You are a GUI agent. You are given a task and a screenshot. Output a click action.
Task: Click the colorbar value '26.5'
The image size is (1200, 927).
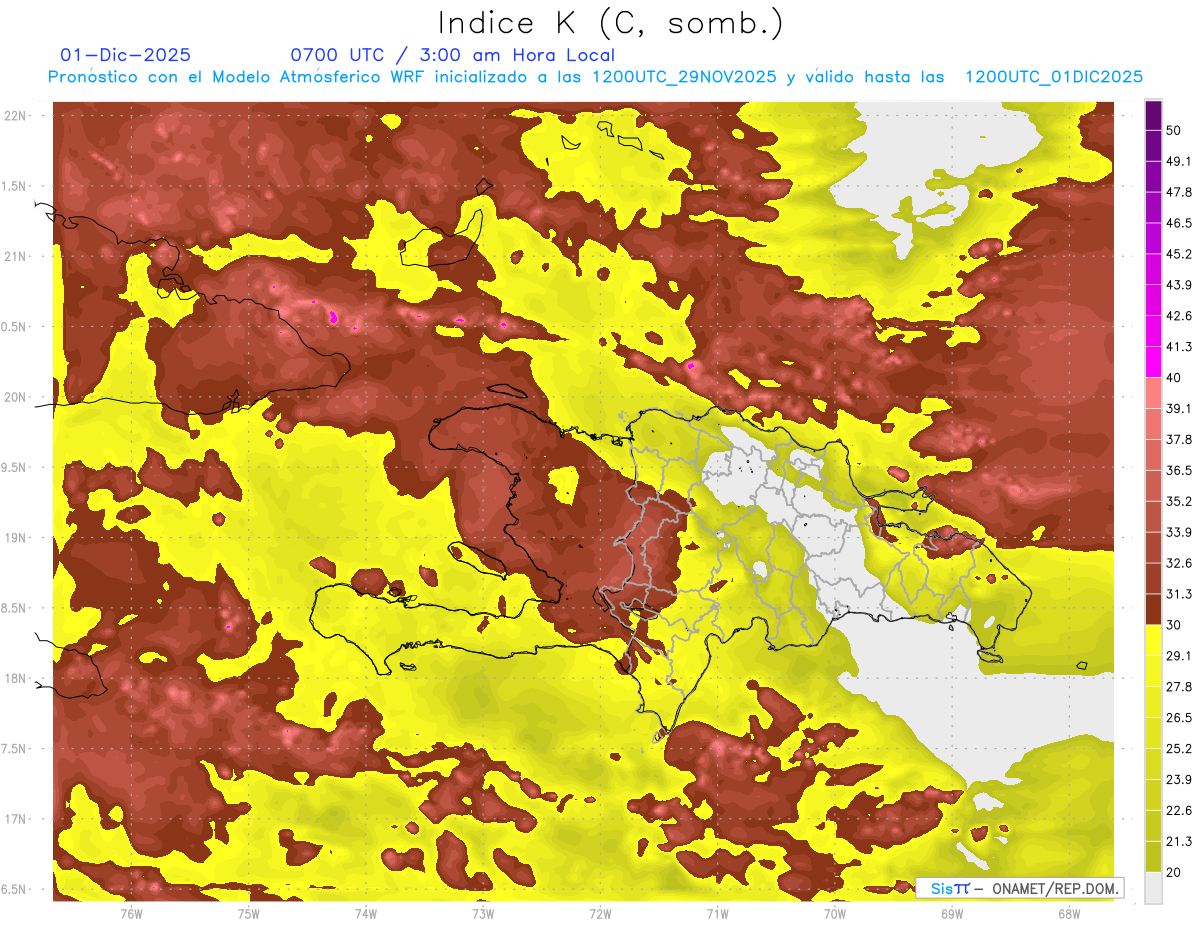[x=1179, y=717]
